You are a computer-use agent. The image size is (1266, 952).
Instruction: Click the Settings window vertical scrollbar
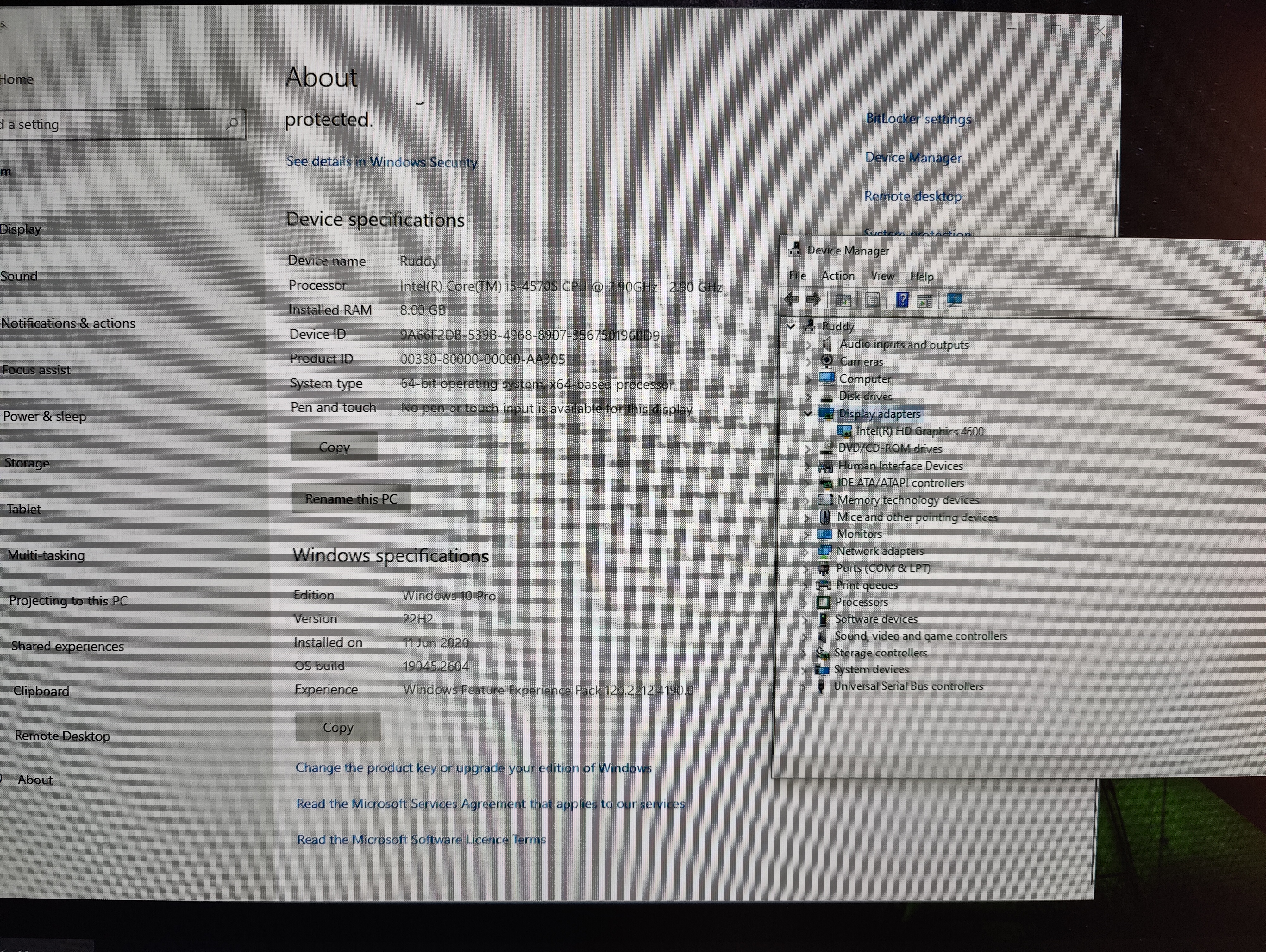pyautogui.click(x=1116, y=192)
